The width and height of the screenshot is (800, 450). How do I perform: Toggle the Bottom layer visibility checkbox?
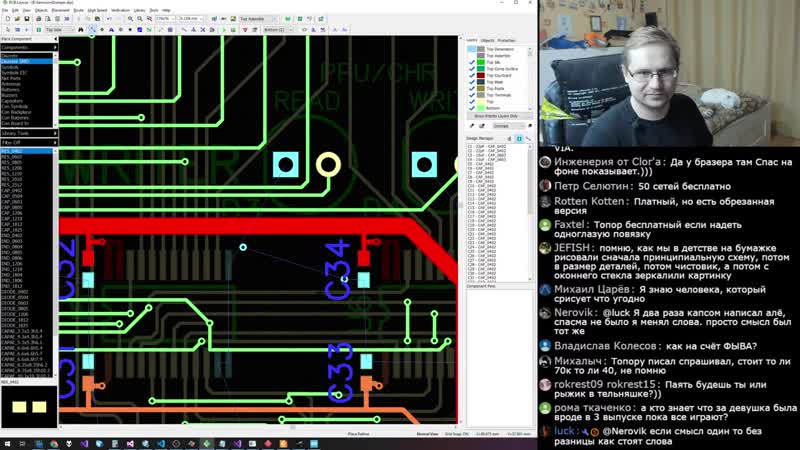(x=471, y=108)
